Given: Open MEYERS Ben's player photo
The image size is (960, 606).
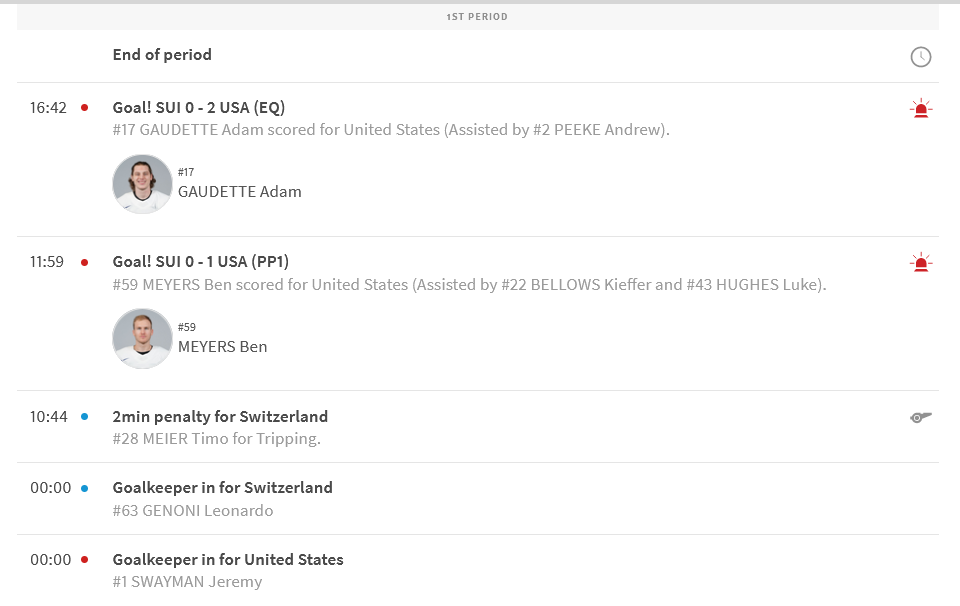Looking at the screenshot, I should click(142, 338).
